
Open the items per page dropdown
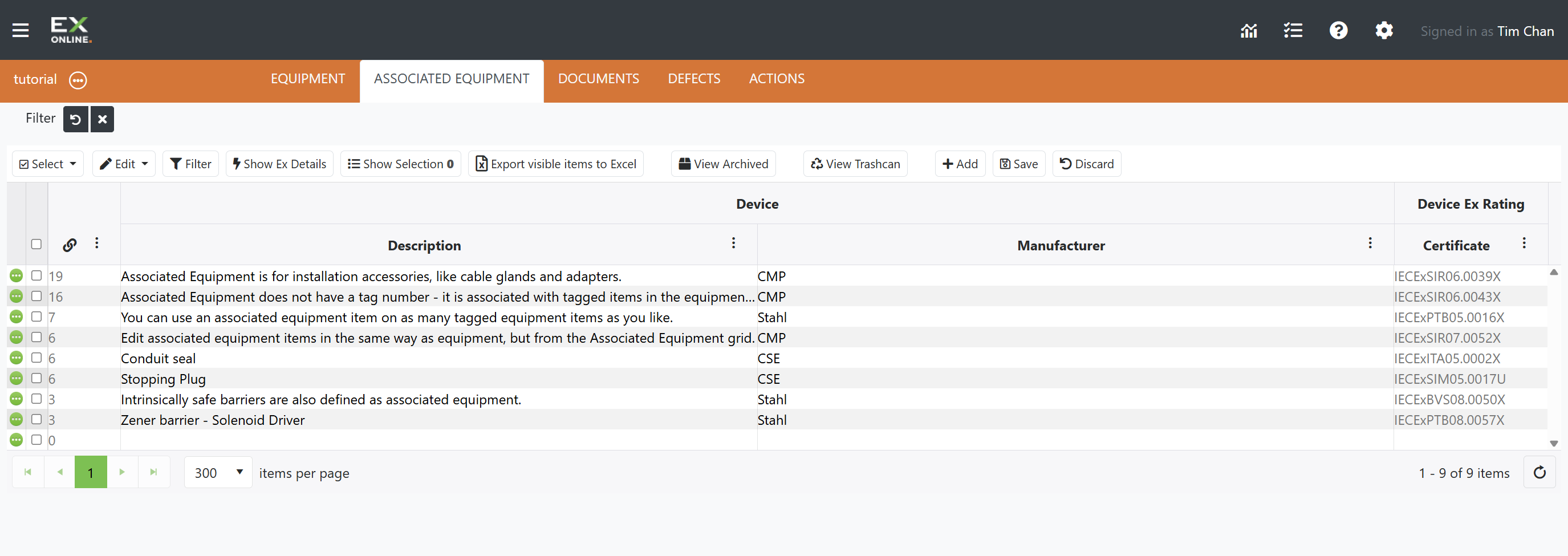[x=218, y=473]
